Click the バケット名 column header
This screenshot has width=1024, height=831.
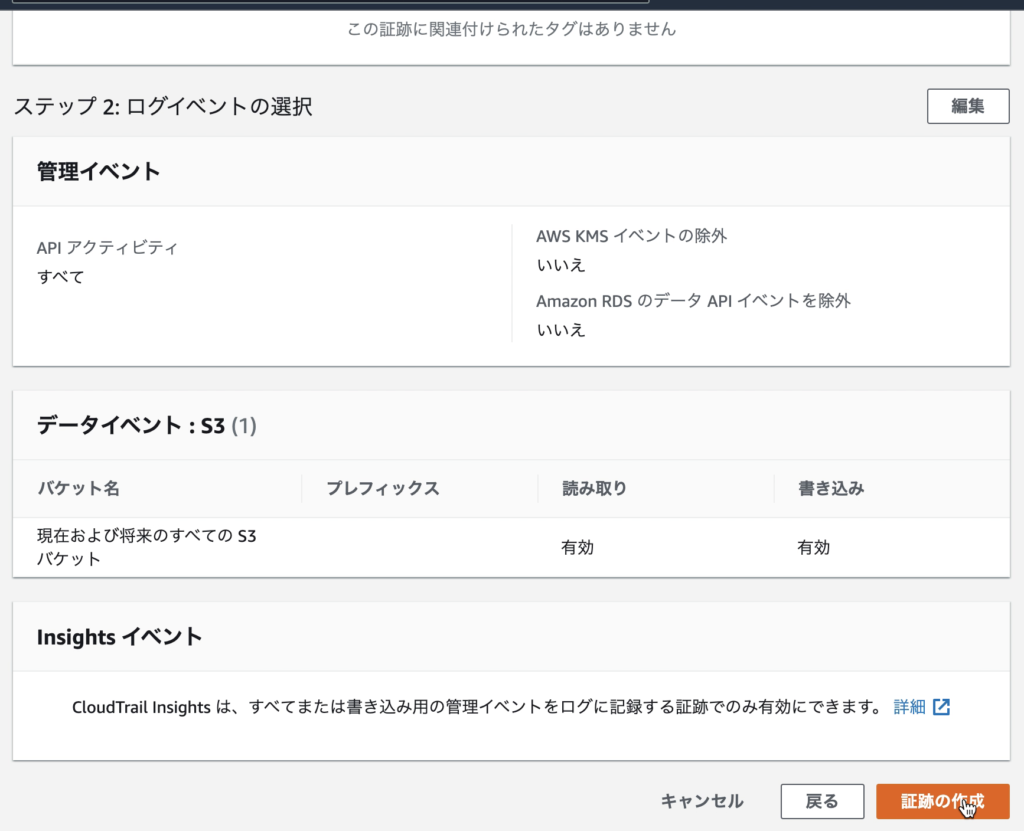click(78, 488)
